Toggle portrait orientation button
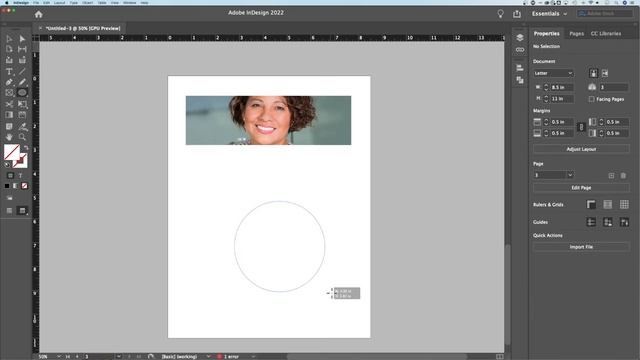640x360 pixels. point(593,73)
